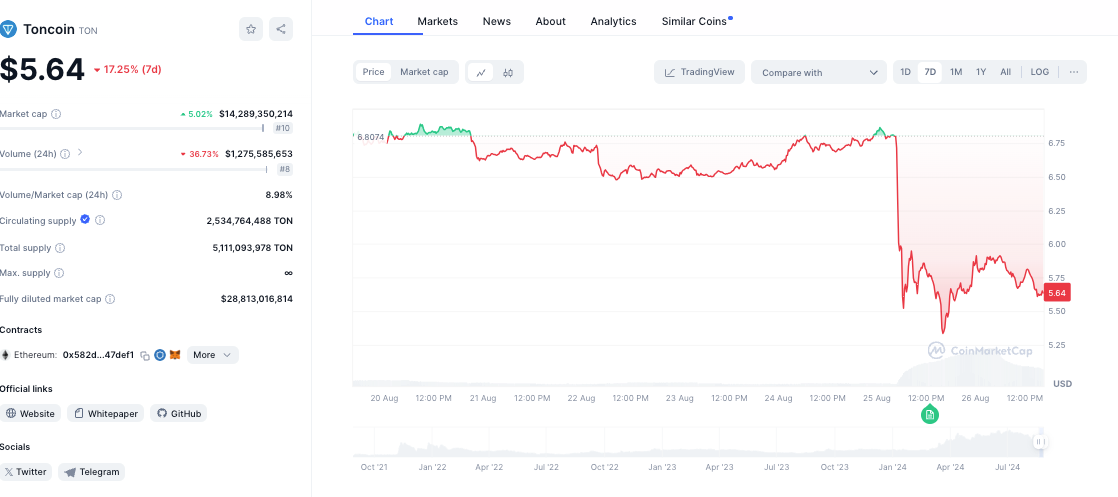Viewport: 1118px width, 497px height.
Task: Expand the Volume (24h) chevron
Action: point(80,153)
